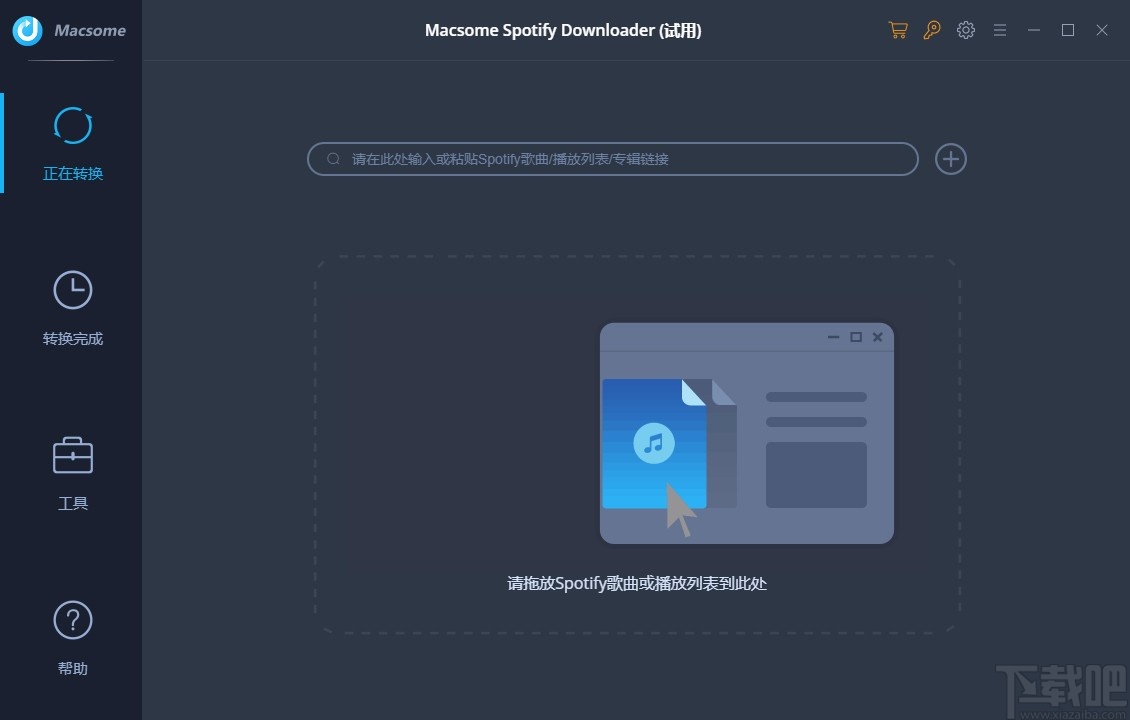Select the clock icon for completed conversions
This screenshot has height=720, width=1130.
(x=71, y=290)
